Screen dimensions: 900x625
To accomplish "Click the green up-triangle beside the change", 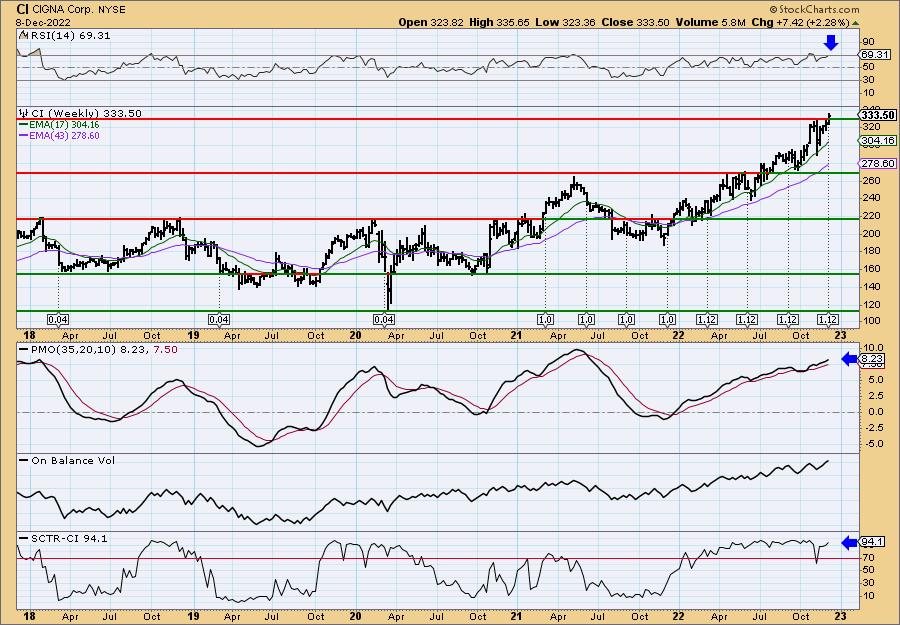I will point(856,23).
